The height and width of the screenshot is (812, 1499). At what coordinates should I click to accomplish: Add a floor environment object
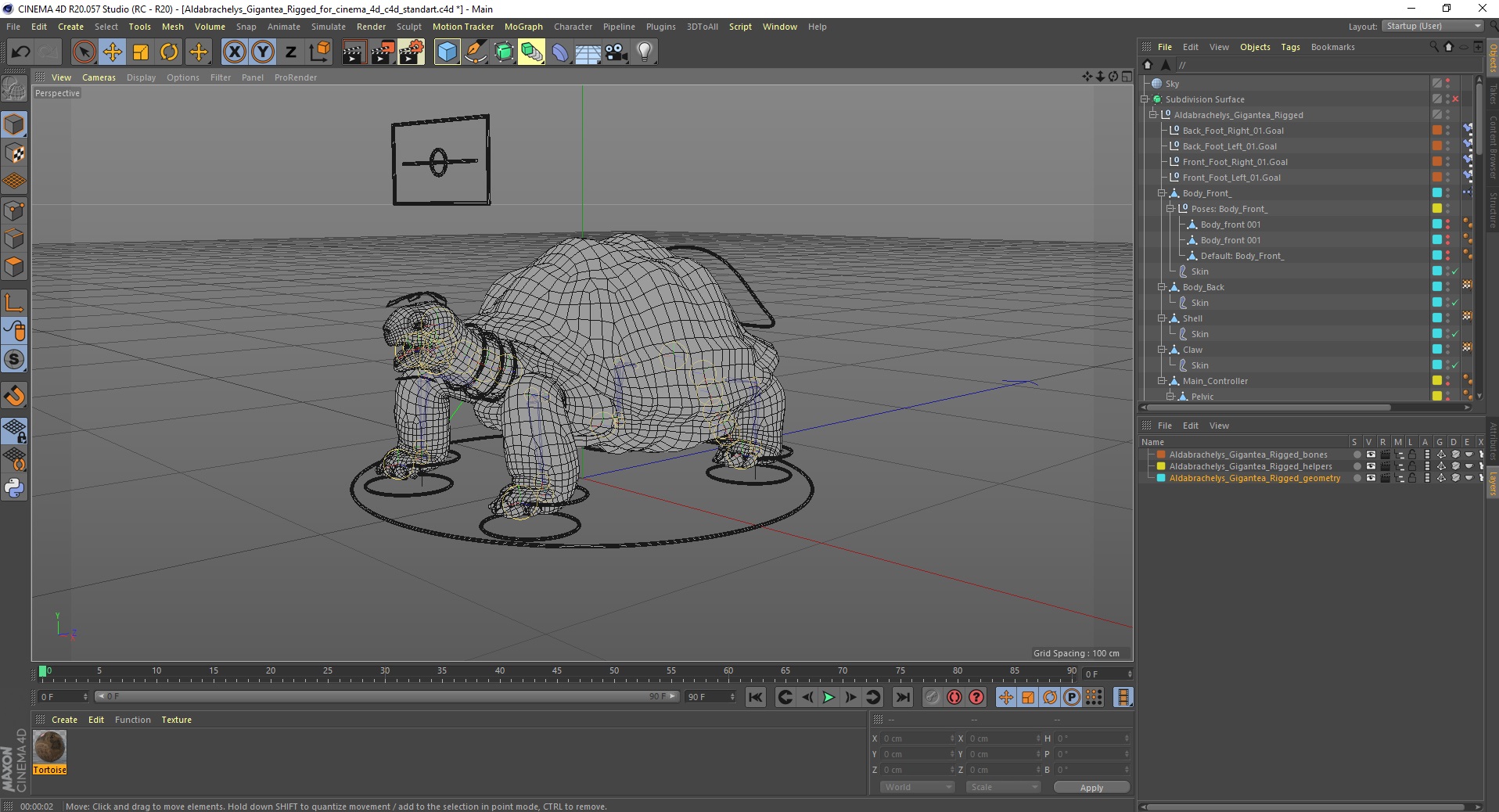pos(588,52)
